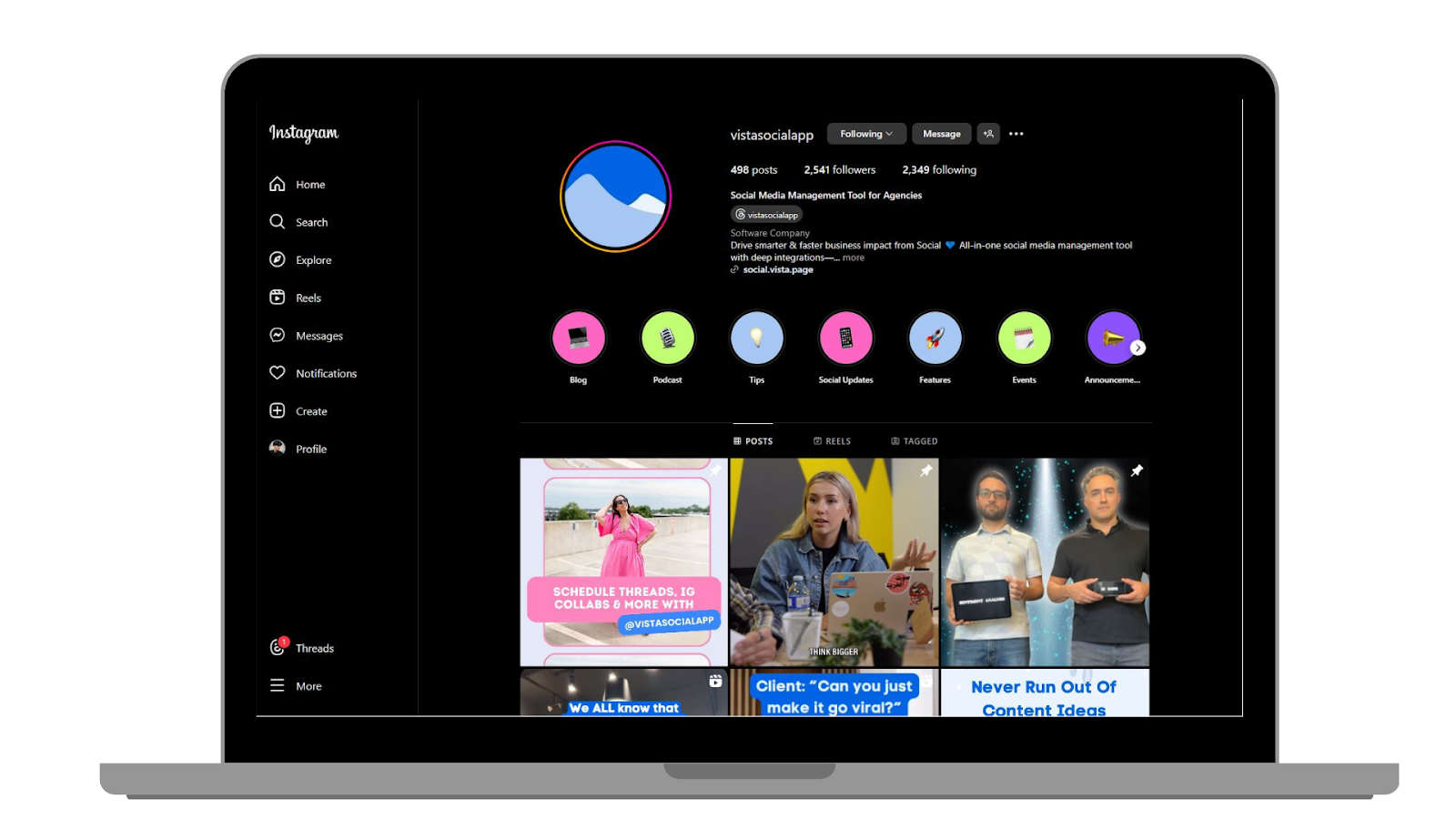This screenshot has height=819, width=1456.
Task: Open the three-dot options menu
Action: click(1016, 134)
